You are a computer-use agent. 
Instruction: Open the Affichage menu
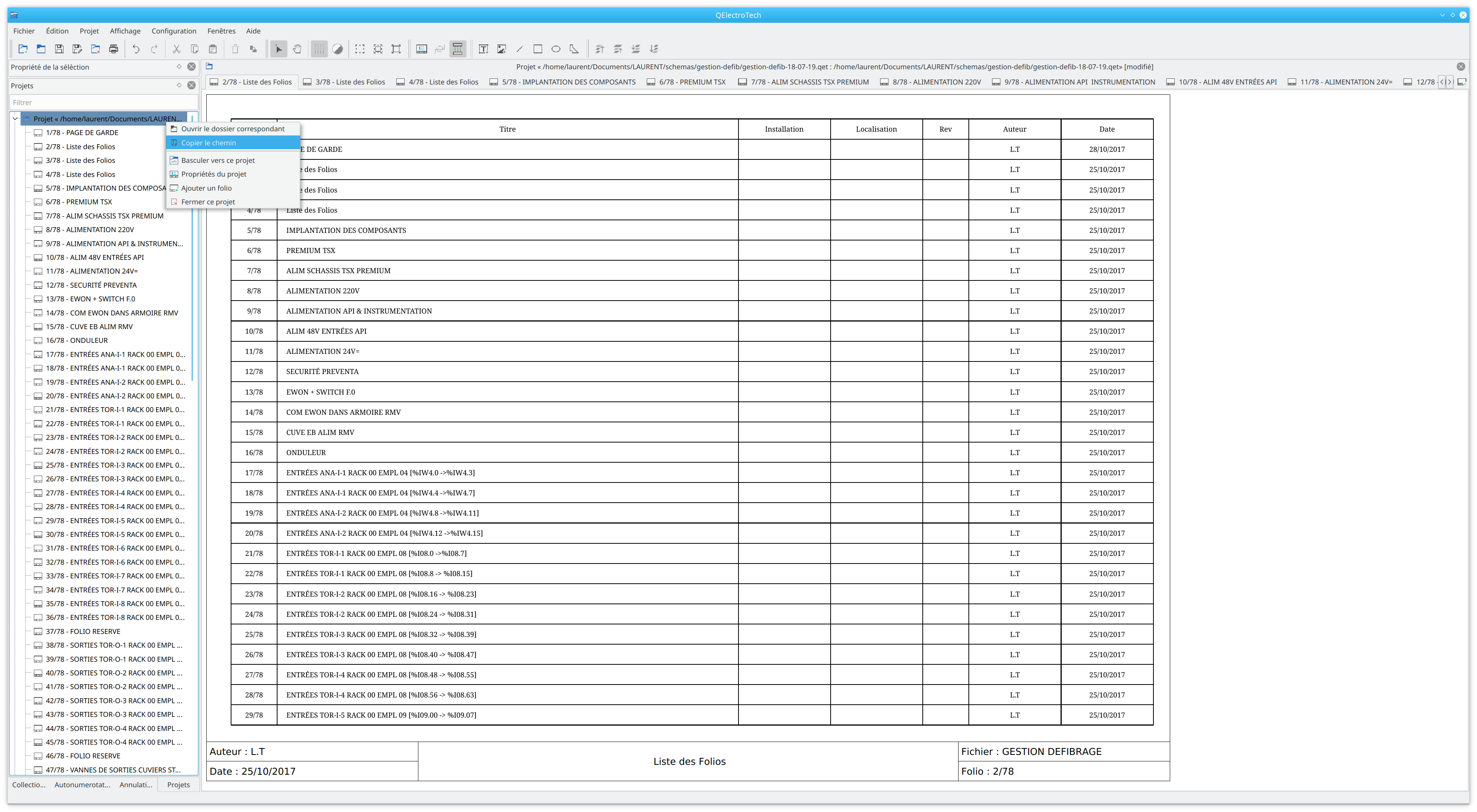click(x=125, y=31)
